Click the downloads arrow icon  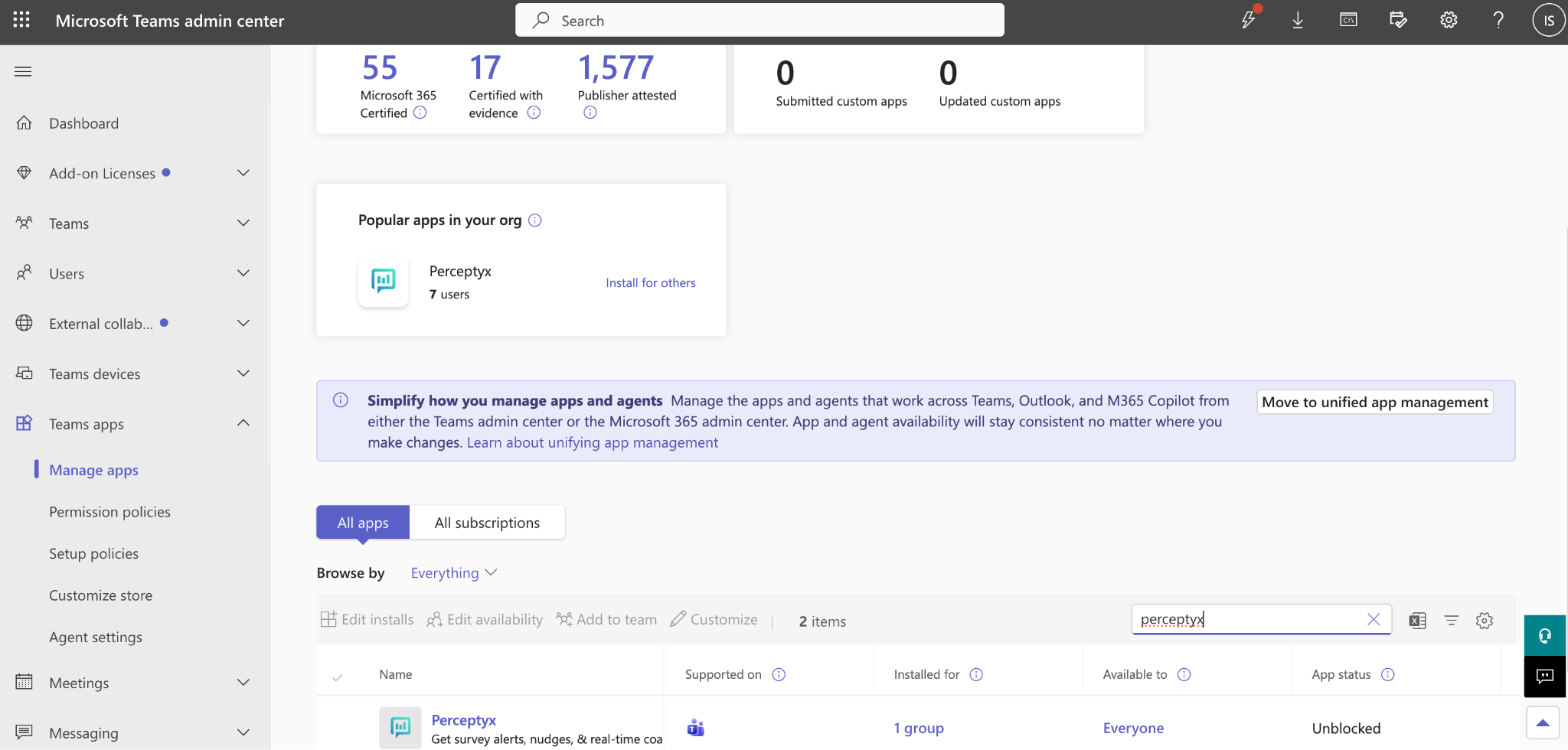(x=1298, y=20)
